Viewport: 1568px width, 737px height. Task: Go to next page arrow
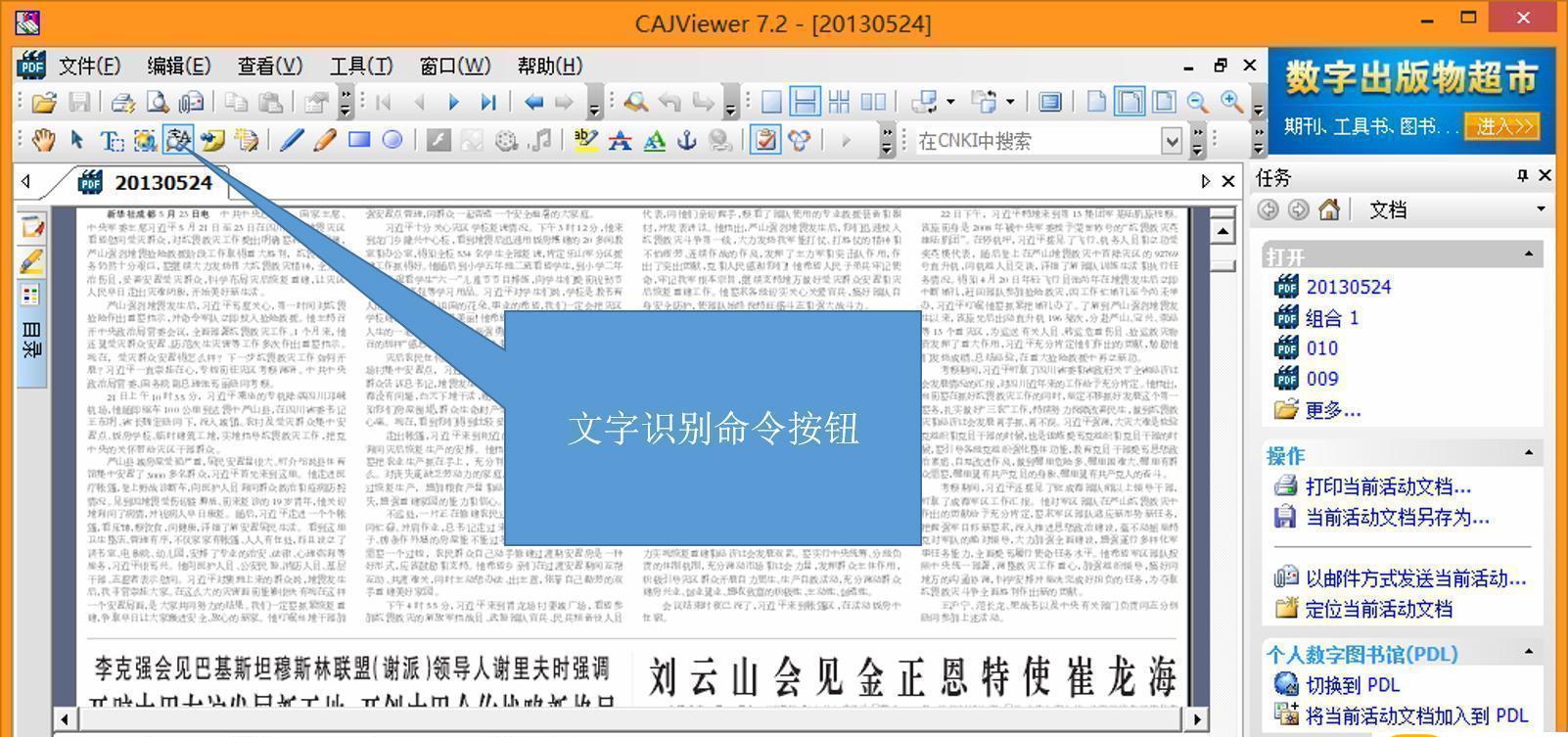coord(453,102)
